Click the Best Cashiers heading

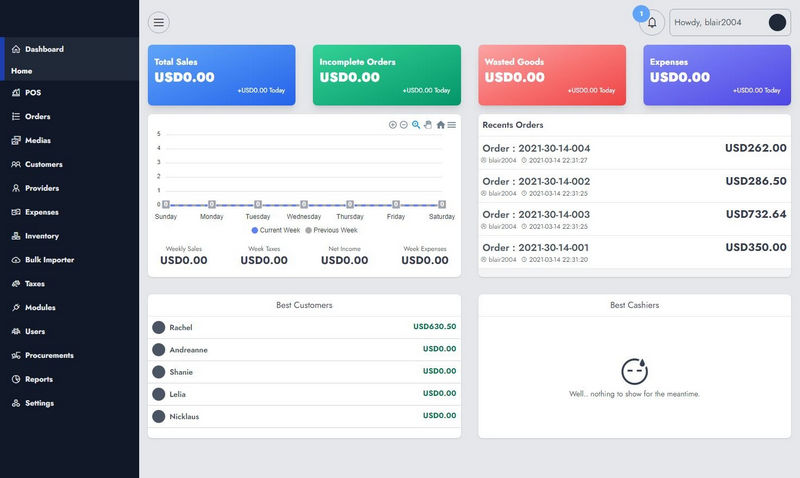coord(635,305)
